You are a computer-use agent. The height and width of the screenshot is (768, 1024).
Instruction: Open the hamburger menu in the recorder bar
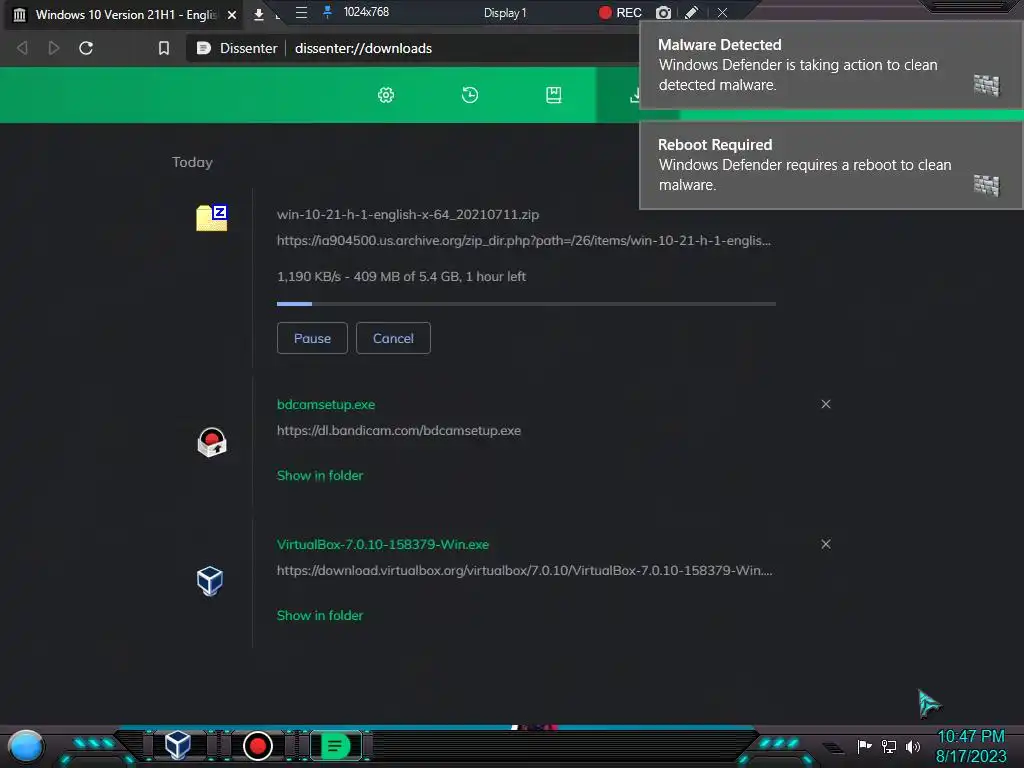point(301,12)
